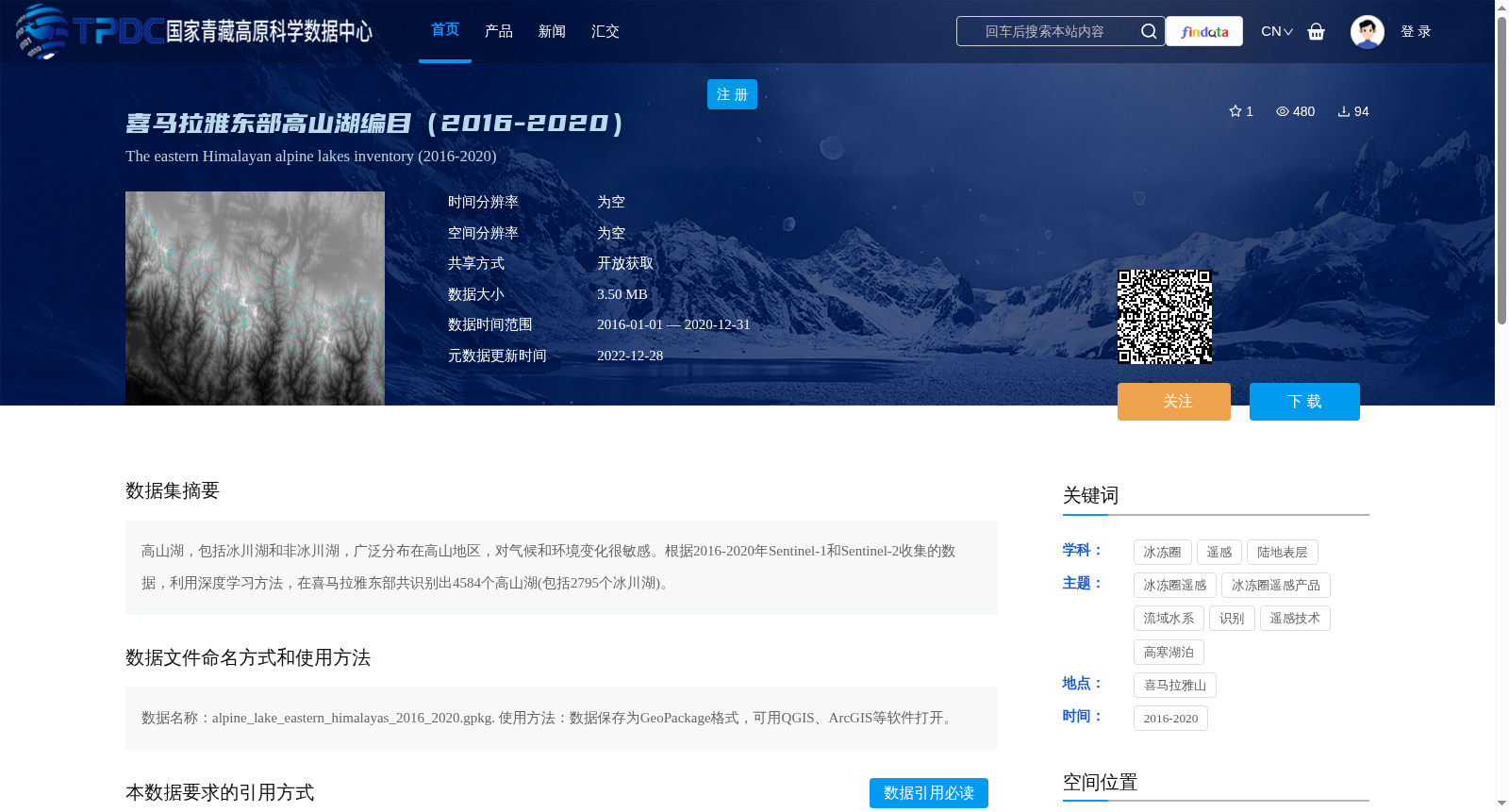Click the '学科：' label

point(1083,550)
